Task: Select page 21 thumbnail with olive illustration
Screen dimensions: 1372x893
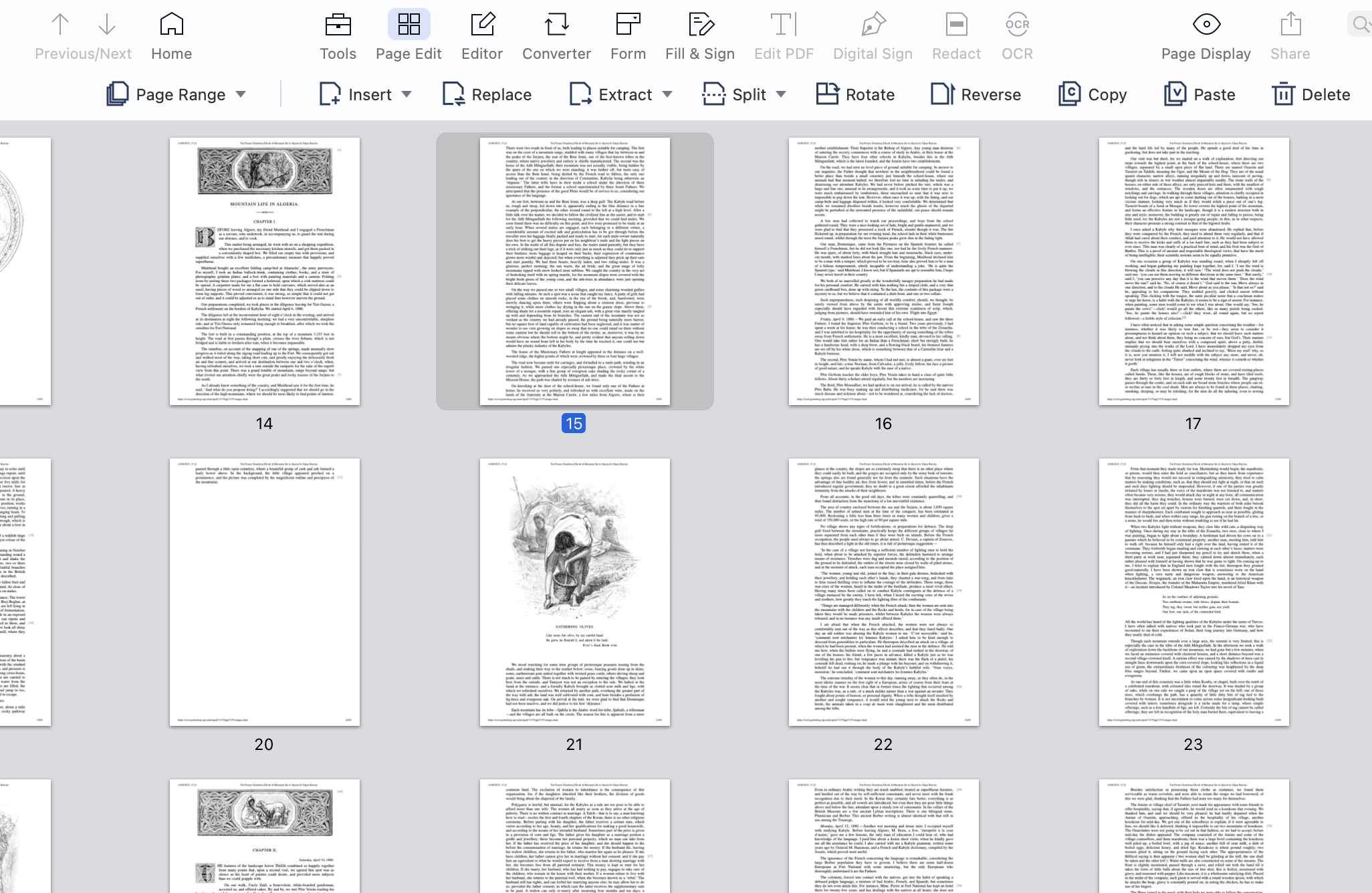Action: (574, 592)
